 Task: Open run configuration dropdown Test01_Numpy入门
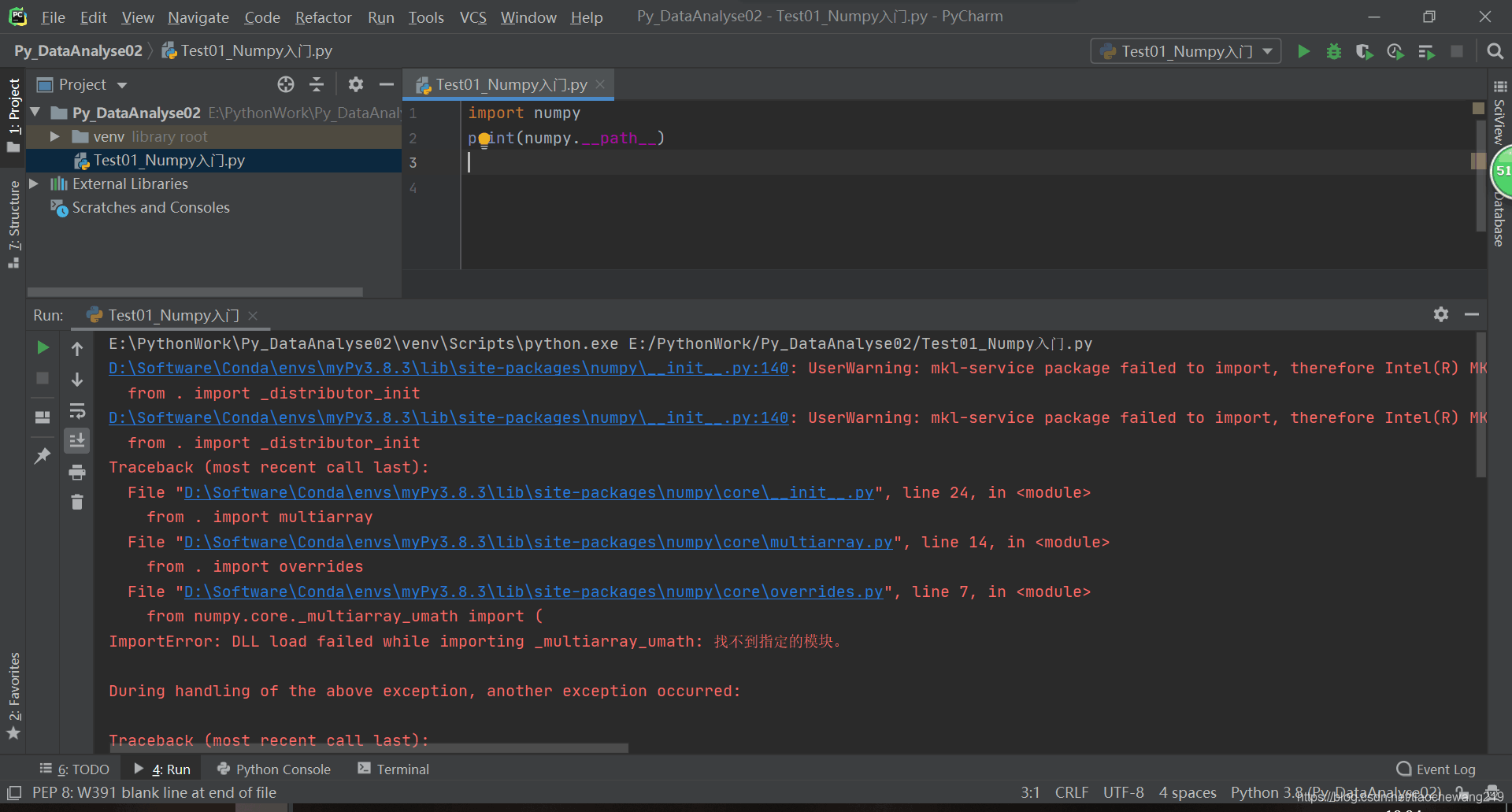coord(1186,51)
